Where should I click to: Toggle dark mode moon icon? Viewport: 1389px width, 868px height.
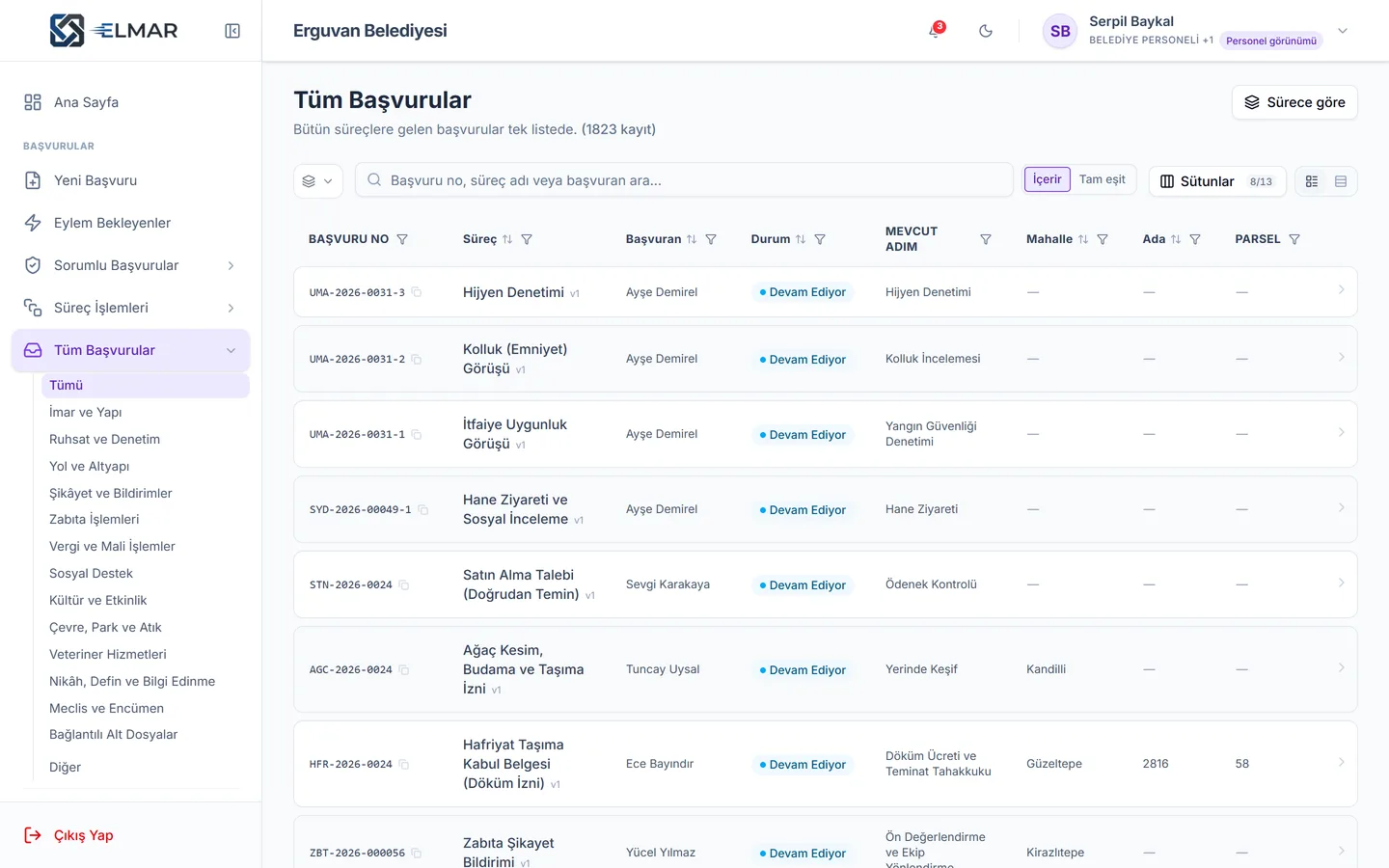986,31
